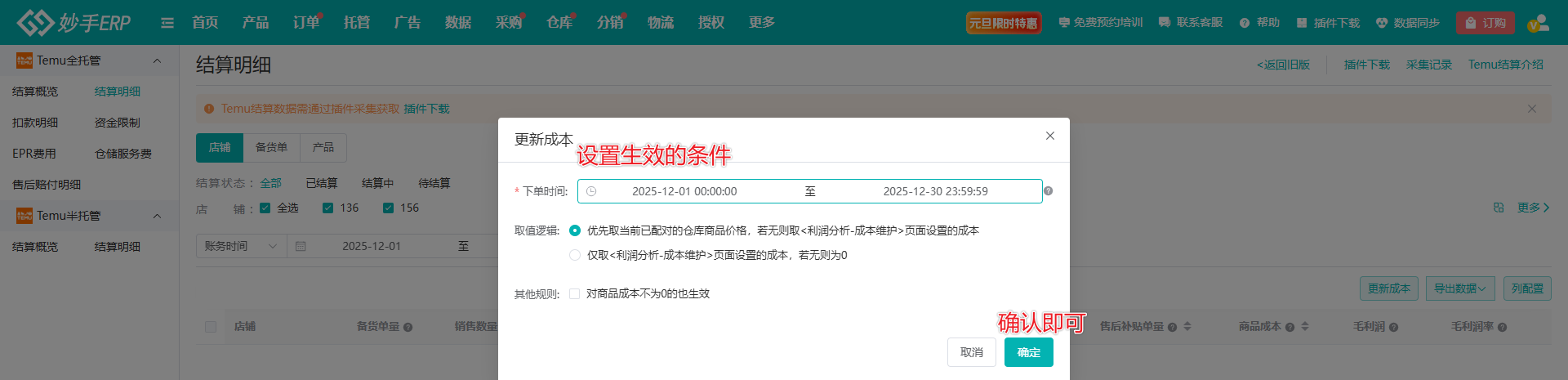The width and height of the screenshot is (1568, 380).
Task: Select the 仅取利润分析-成本维护 radio option
Action: tap(575, 255)
